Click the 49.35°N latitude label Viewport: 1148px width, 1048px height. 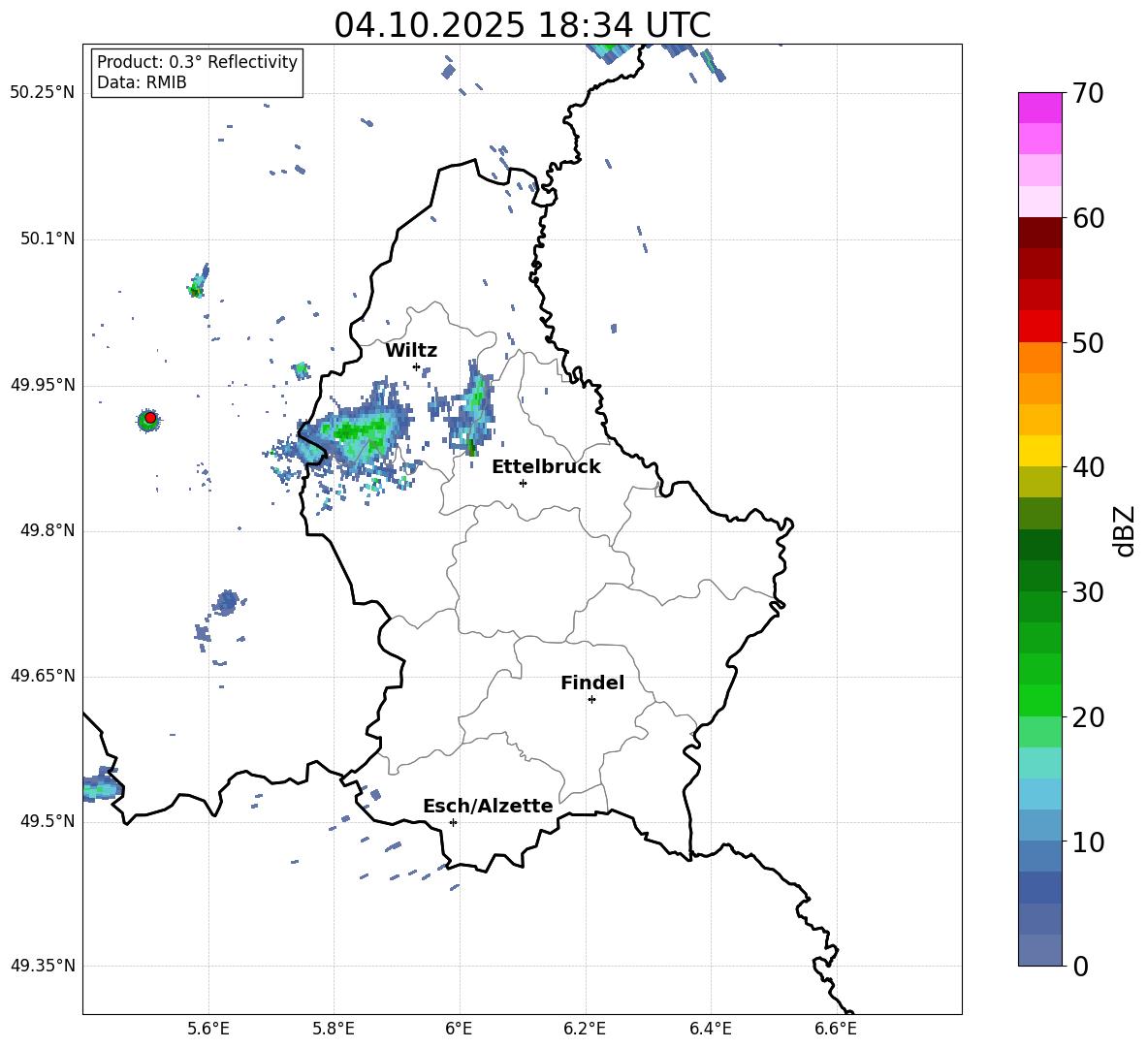coord(43,966)
